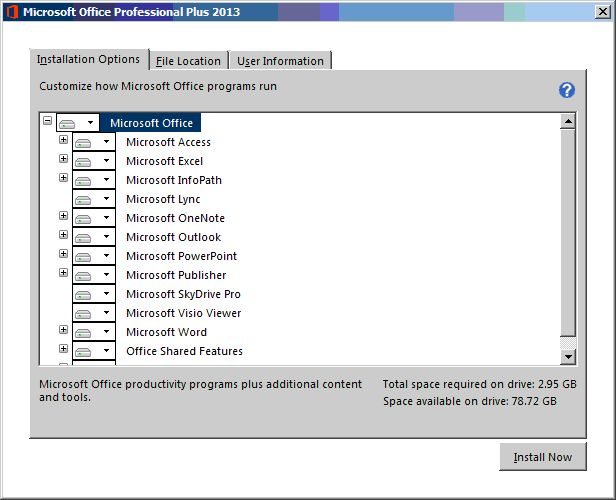The width and height of the screenshot is (616, 500).
Task: Select the Microsoft Word tree label
Action: tap(167, 332)
